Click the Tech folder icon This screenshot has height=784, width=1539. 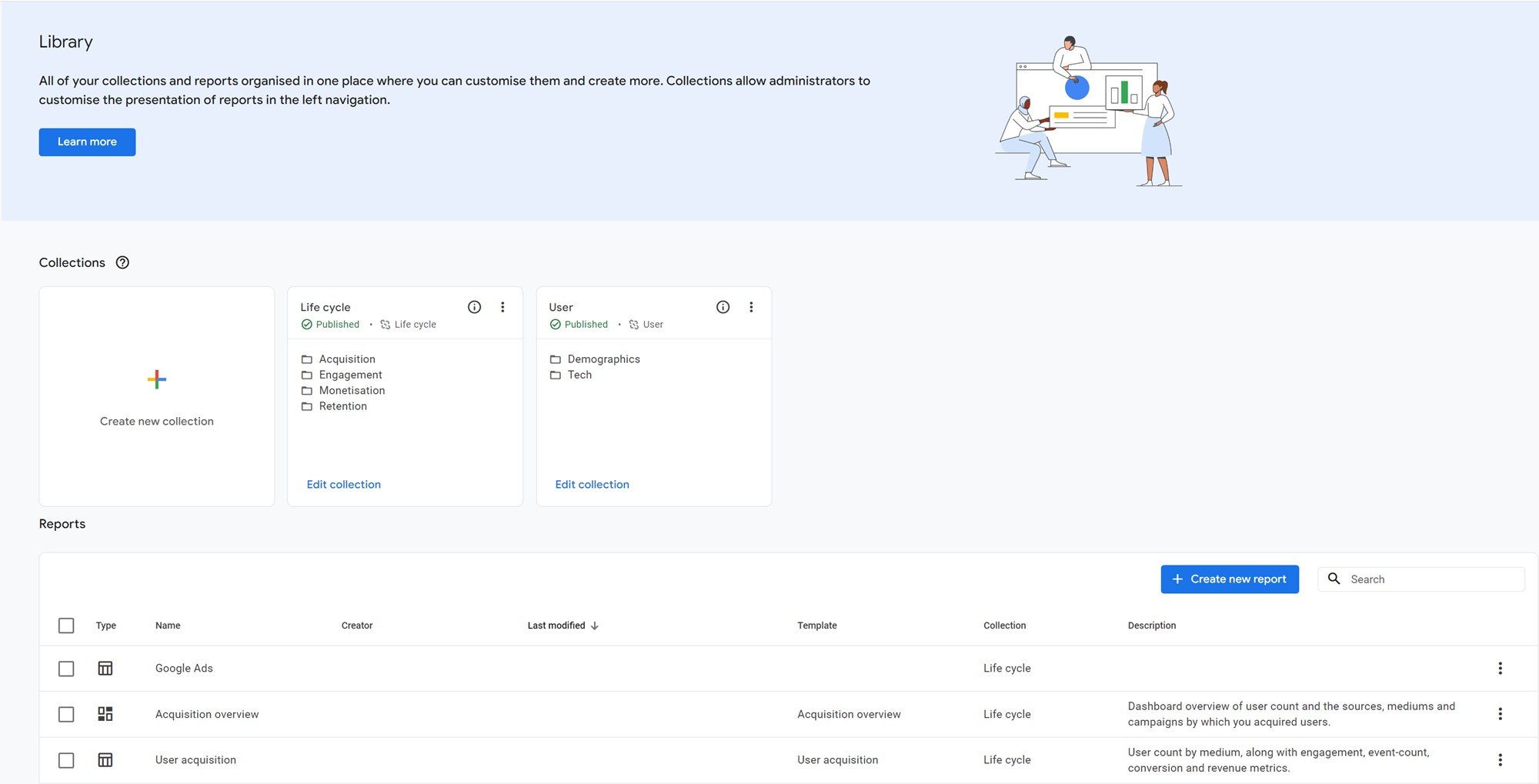[x=556, y=375]
